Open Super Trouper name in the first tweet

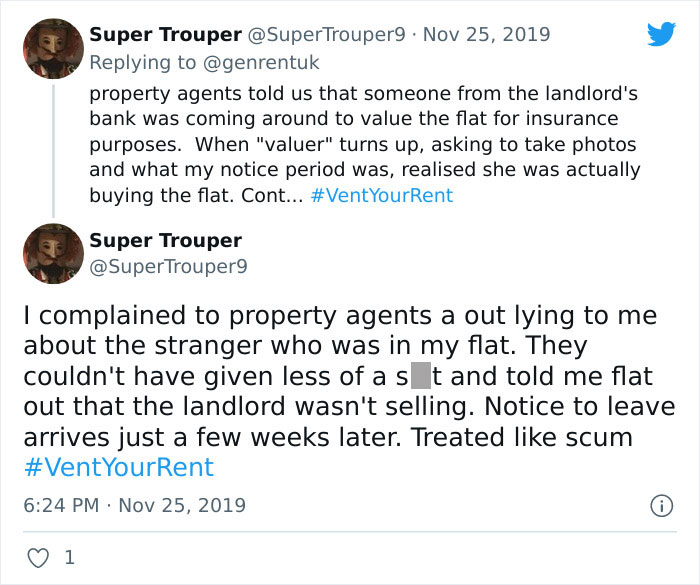165,35
